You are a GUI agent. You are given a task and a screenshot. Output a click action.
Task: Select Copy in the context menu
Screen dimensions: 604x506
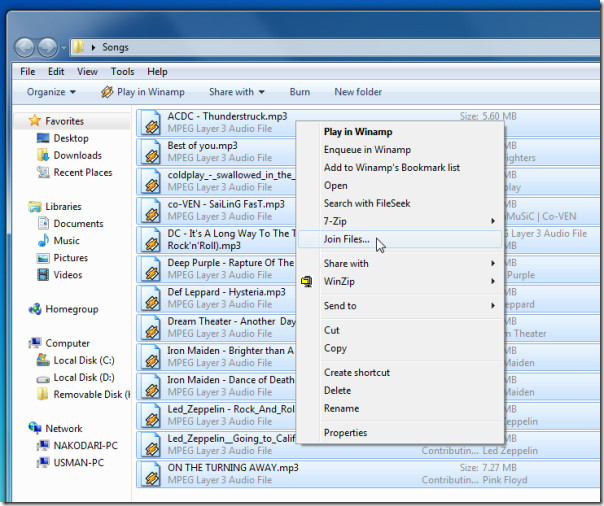pyautogui.click(x=399, y=348)
